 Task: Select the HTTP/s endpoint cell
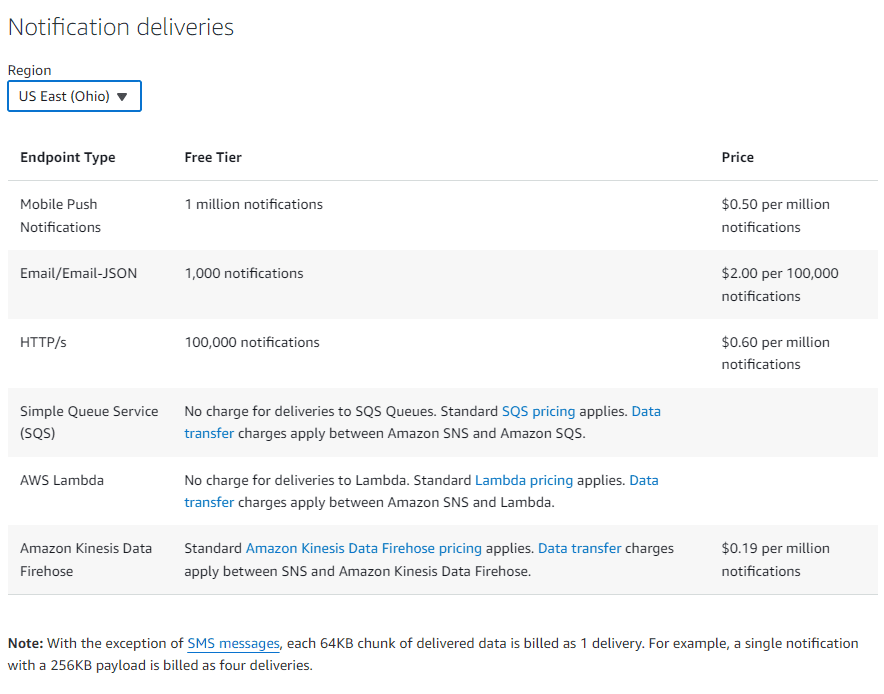tap(43, 342)
